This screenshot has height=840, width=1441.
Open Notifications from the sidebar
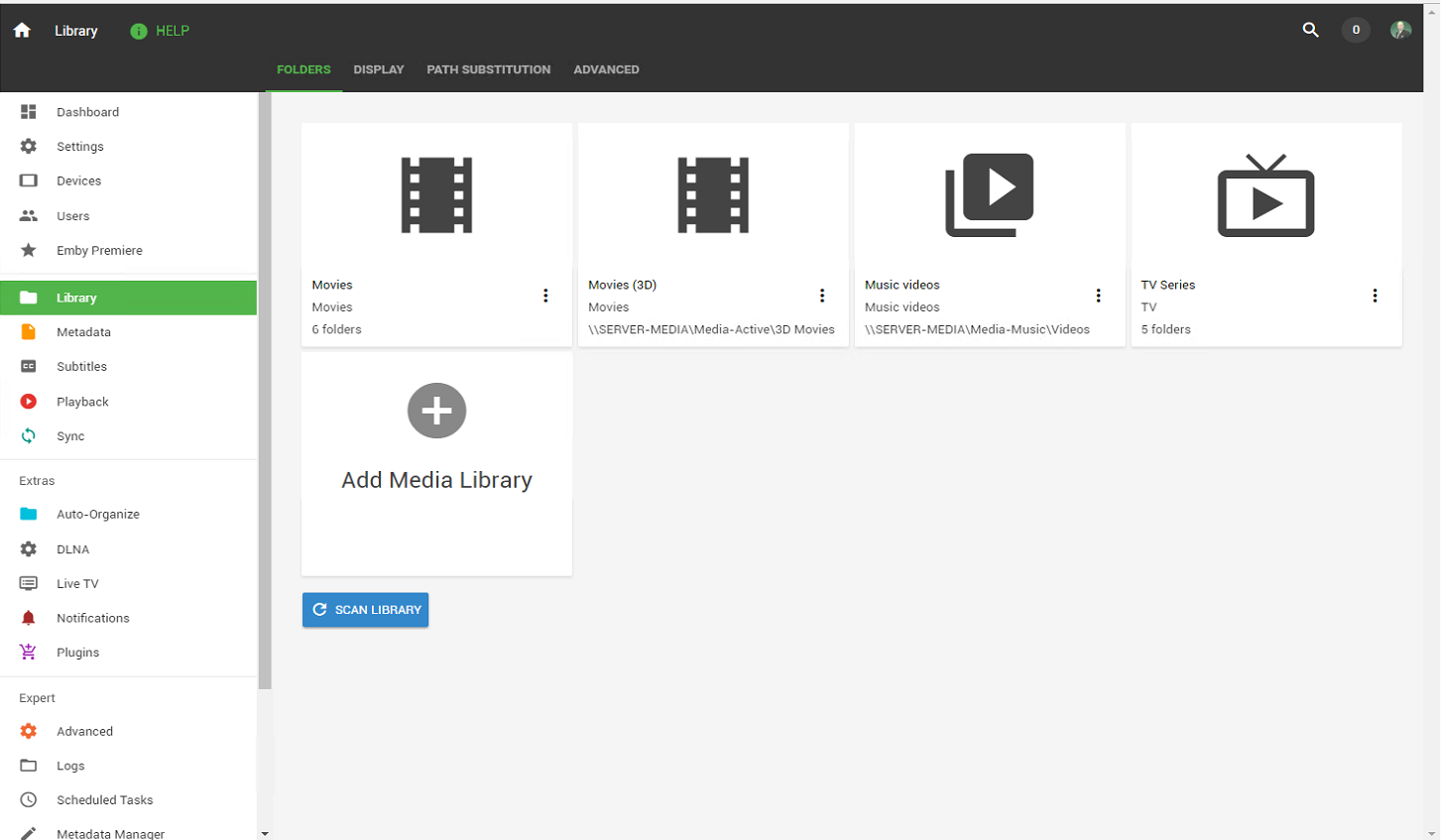coord(129,619)
